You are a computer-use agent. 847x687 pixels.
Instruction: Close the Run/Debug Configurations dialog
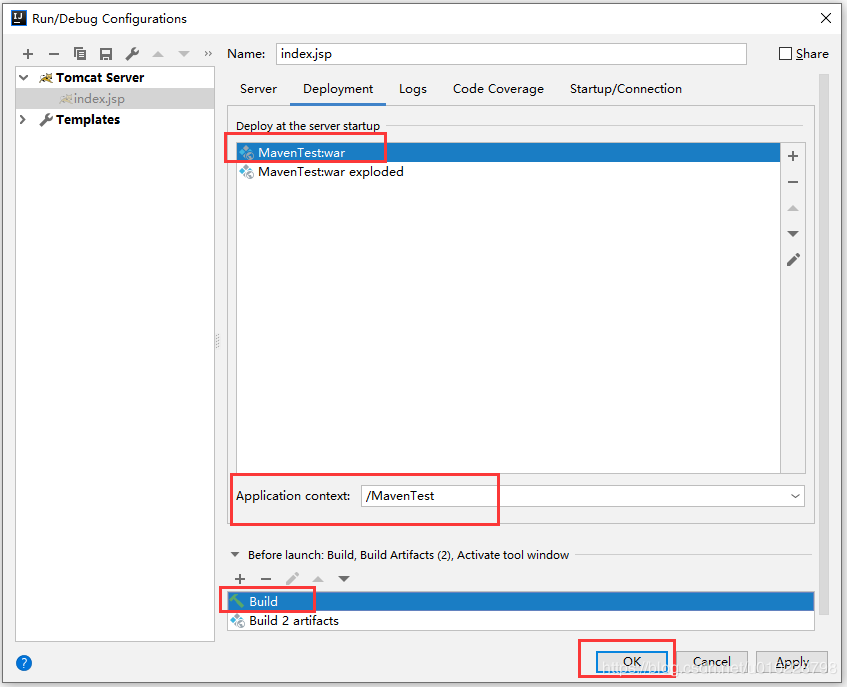coord(825,18)
